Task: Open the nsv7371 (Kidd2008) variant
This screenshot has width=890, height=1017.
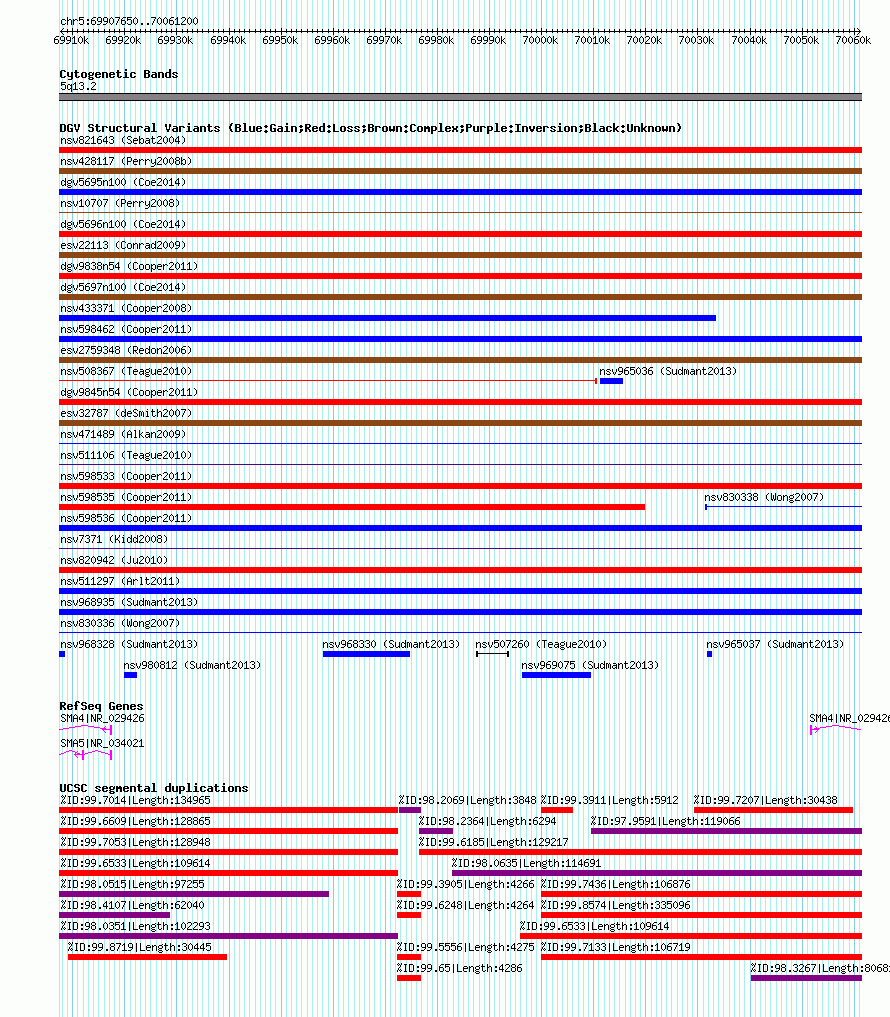Action: pyautogui.click(x=114, y=539)
